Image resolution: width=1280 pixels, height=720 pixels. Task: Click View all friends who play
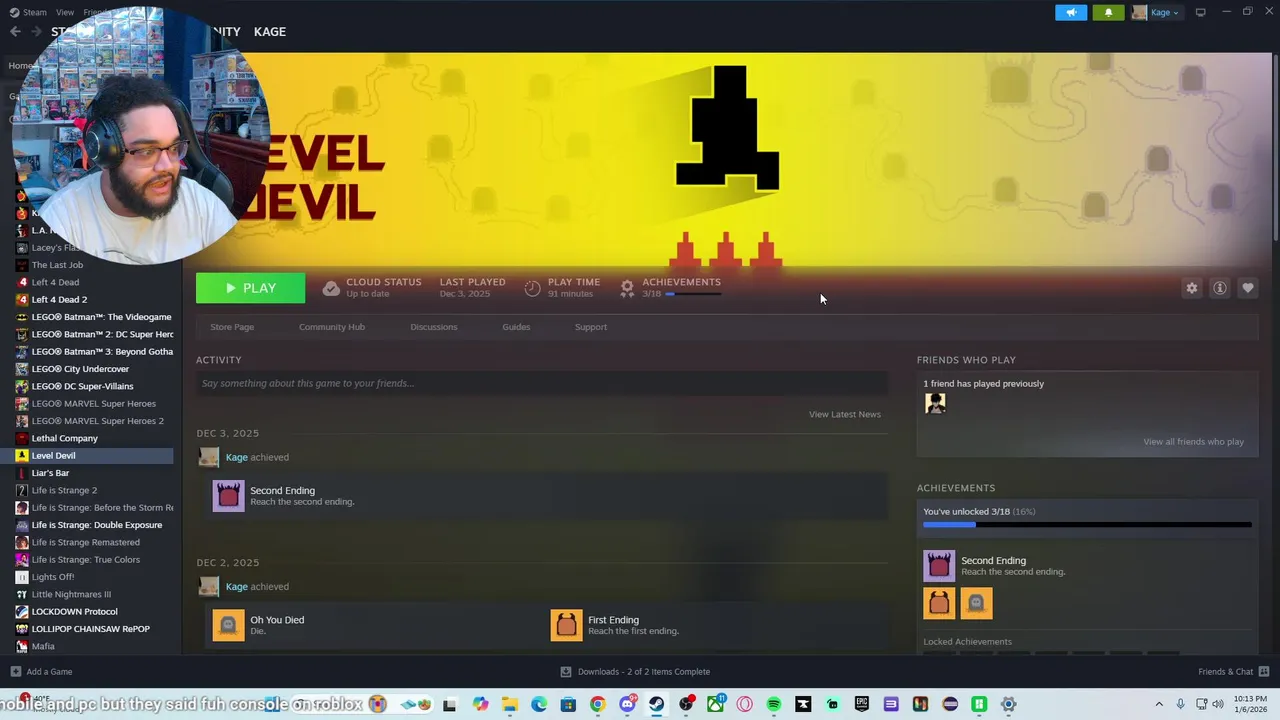(1194, 442)
